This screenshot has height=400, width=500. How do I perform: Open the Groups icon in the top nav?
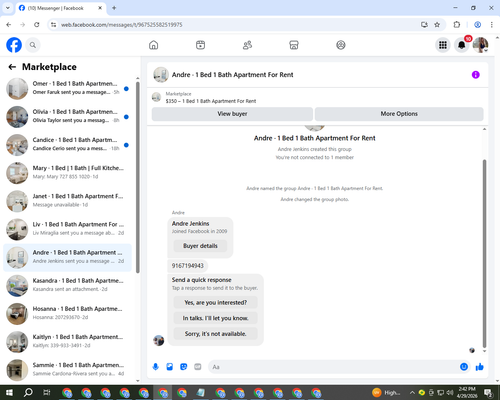341,45
